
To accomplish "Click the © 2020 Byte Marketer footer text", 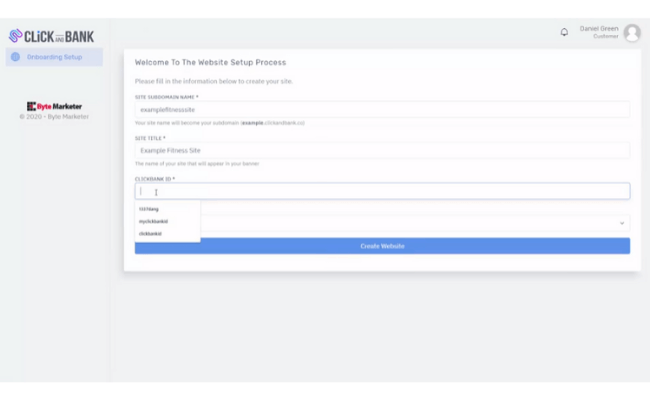I will pyautogui.click(x=54, y=117).
